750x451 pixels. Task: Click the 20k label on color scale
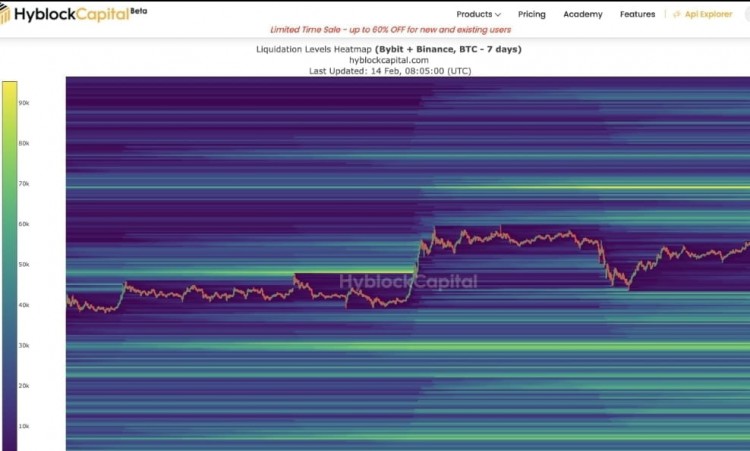point(24,385)
